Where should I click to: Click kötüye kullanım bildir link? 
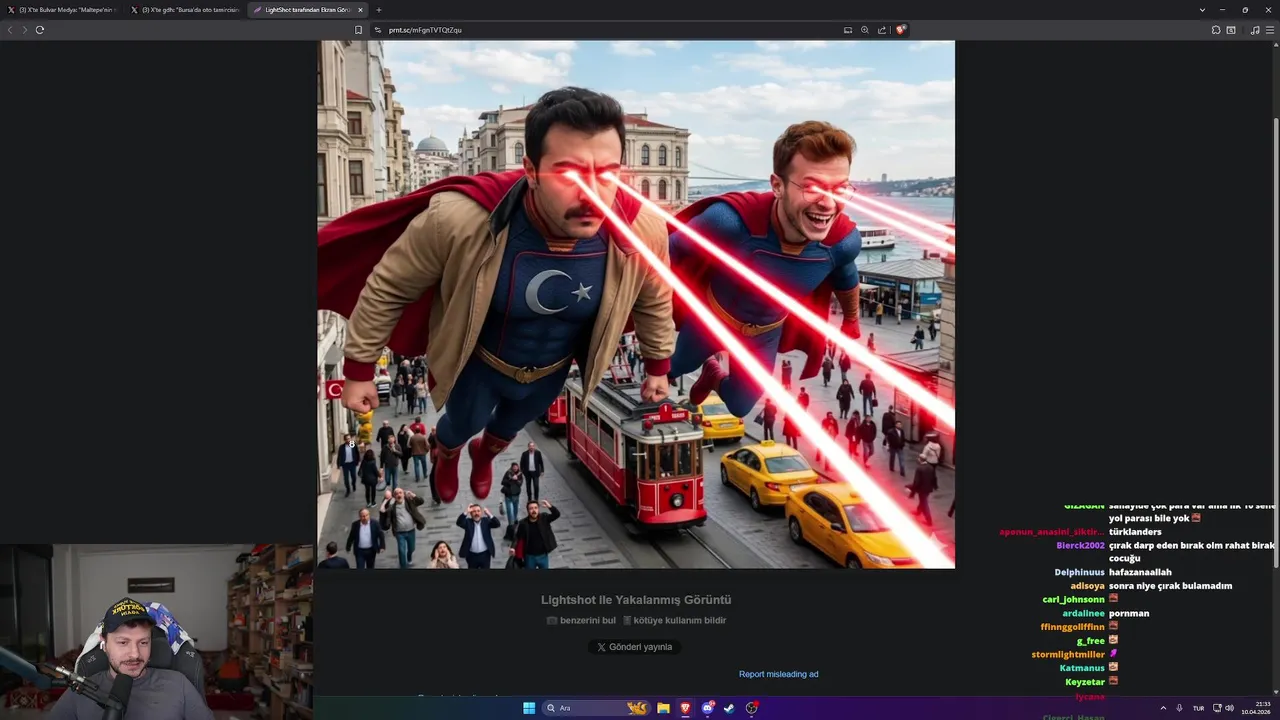coord(675,620)
